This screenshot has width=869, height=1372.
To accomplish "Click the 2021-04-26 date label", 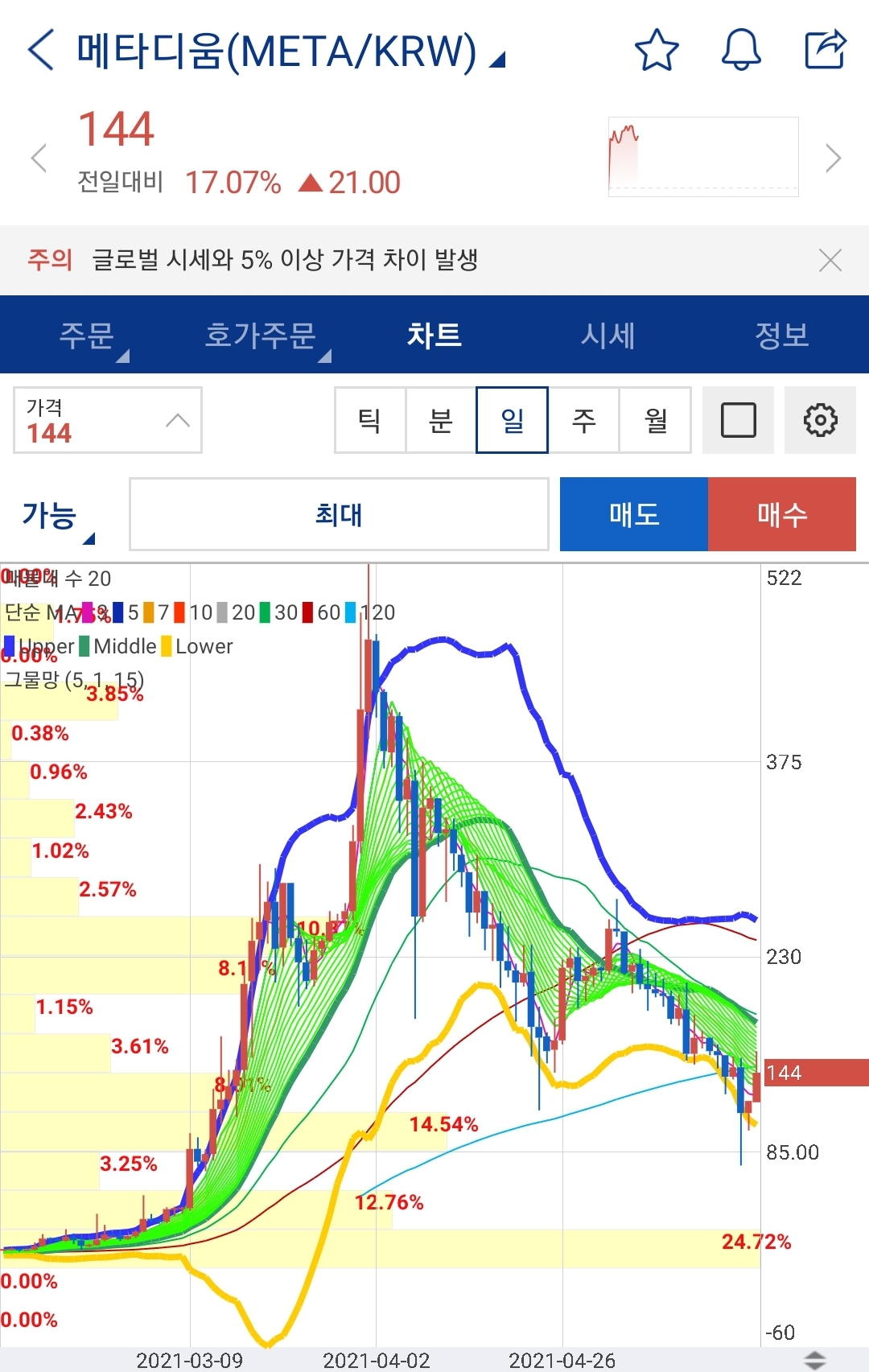I will 562,1361.
